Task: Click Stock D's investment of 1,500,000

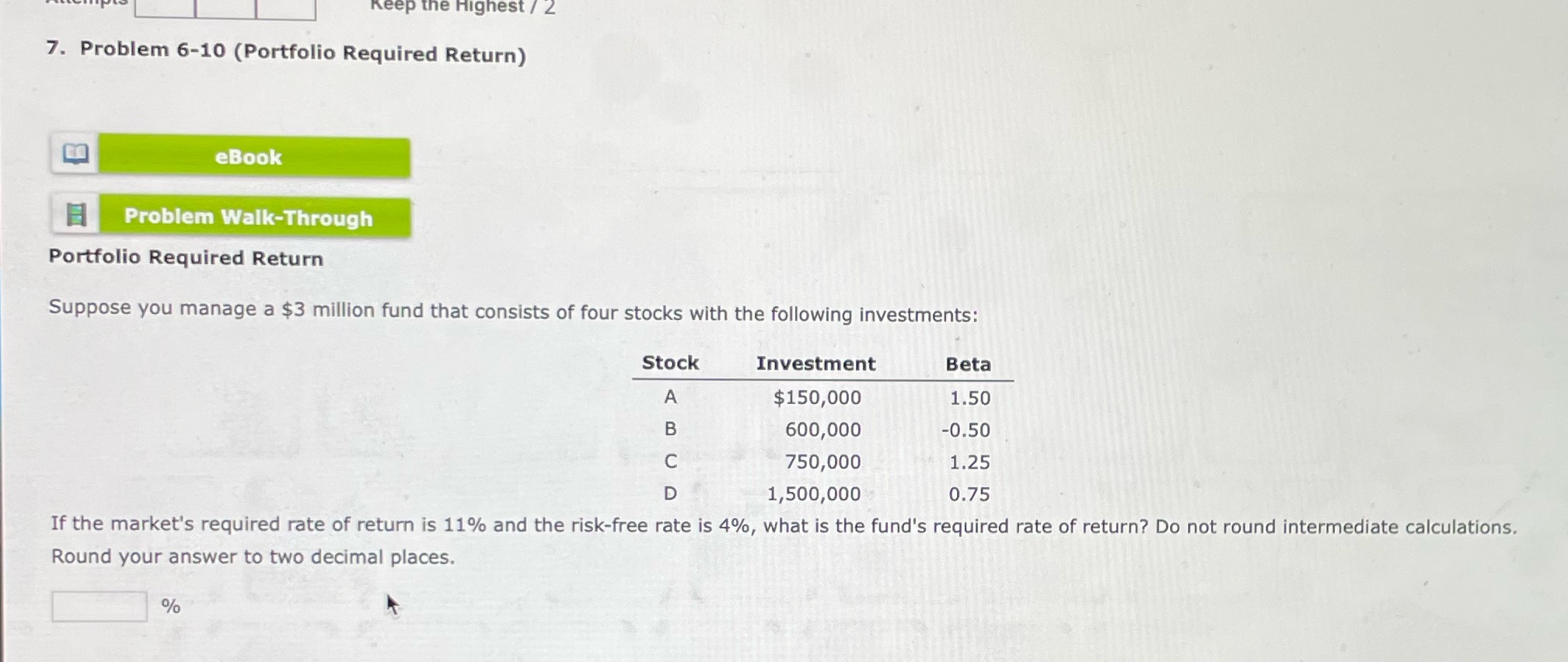Action: click(x=813, y=493)
